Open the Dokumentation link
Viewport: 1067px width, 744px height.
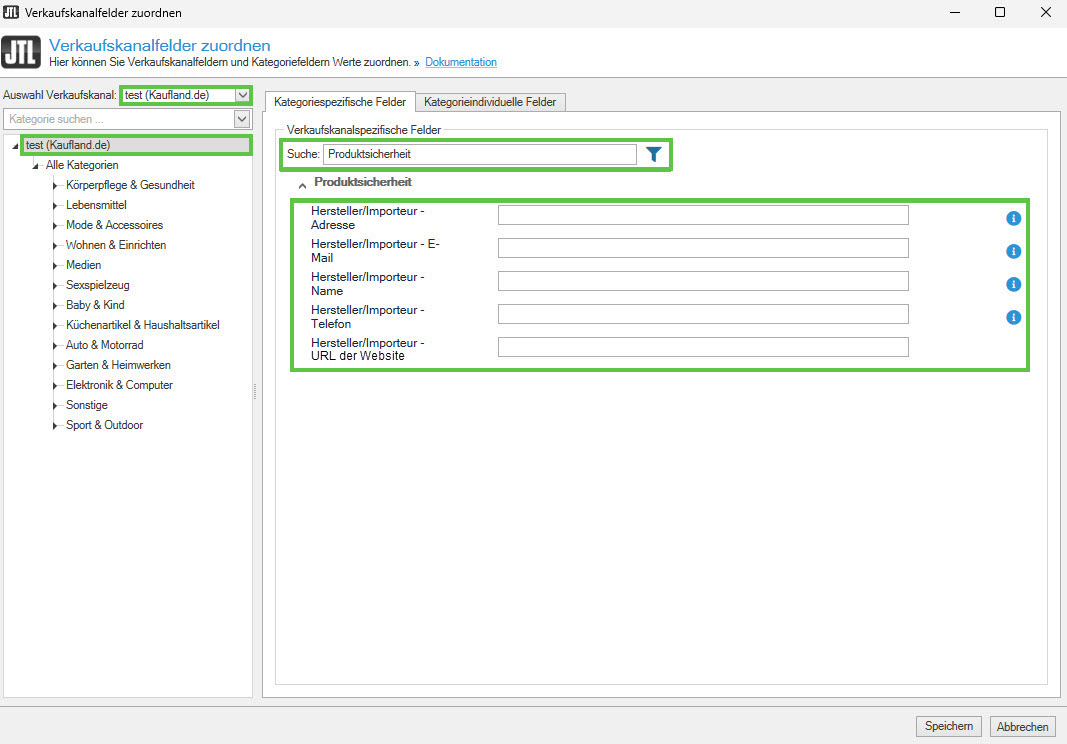point(460,62)
